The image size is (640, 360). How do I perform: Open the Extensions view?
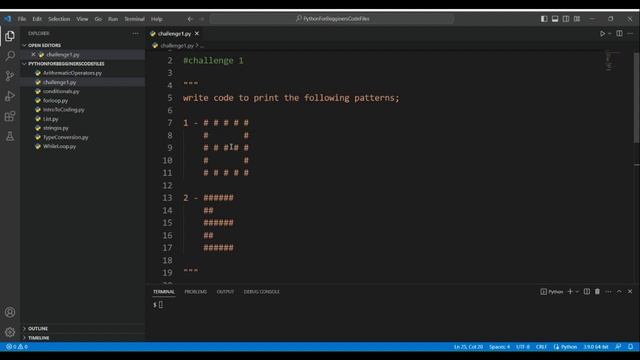[x=10, y=116]
